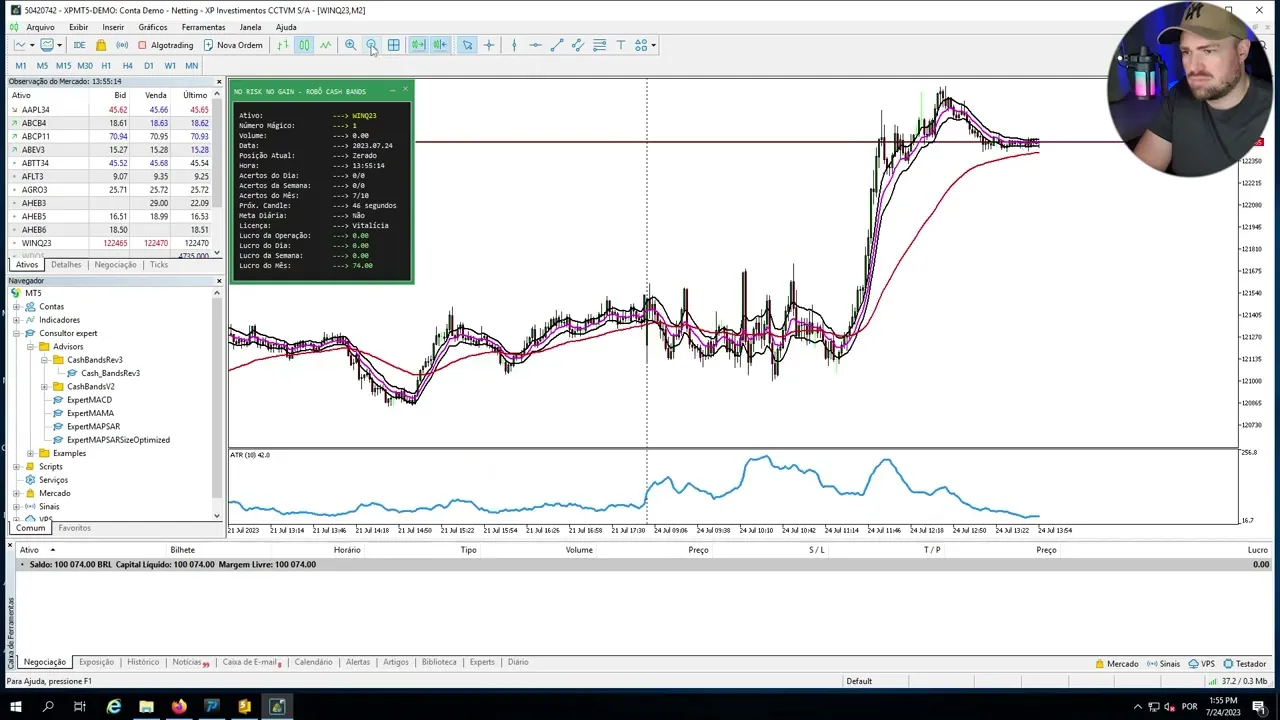Screen dimensions: 1280x720
Task: Collapse the CashBandsRev3 folder
Action: [x=45, y=360]
